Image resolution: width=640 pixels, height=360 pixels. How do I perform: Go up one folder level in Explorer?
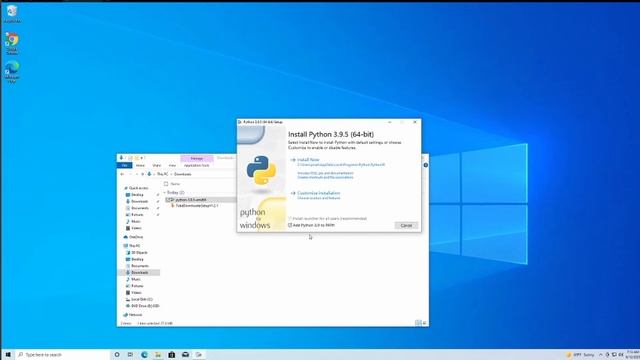[142, 174]
